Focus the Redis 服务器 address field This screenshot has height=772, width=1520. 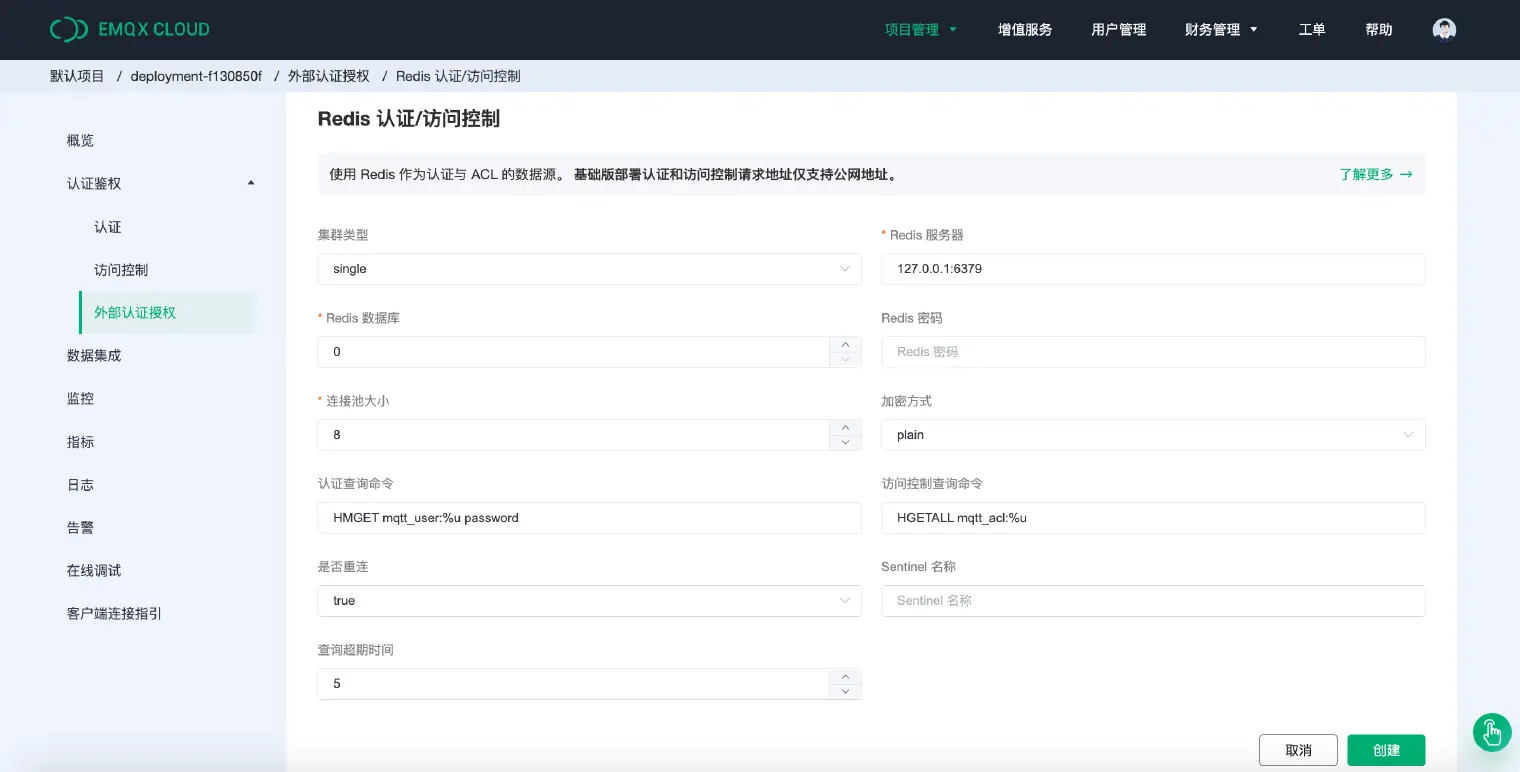[1153, 269]
